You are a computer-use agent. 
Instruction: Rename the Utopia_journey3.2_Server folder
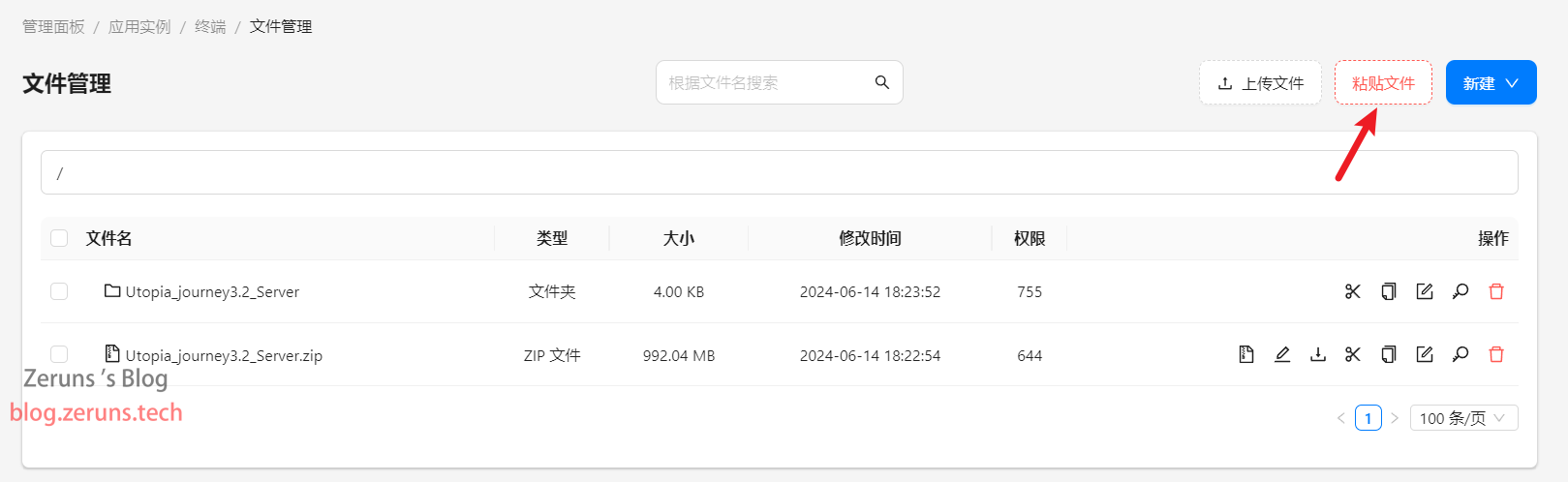(x=1425, y=291)
